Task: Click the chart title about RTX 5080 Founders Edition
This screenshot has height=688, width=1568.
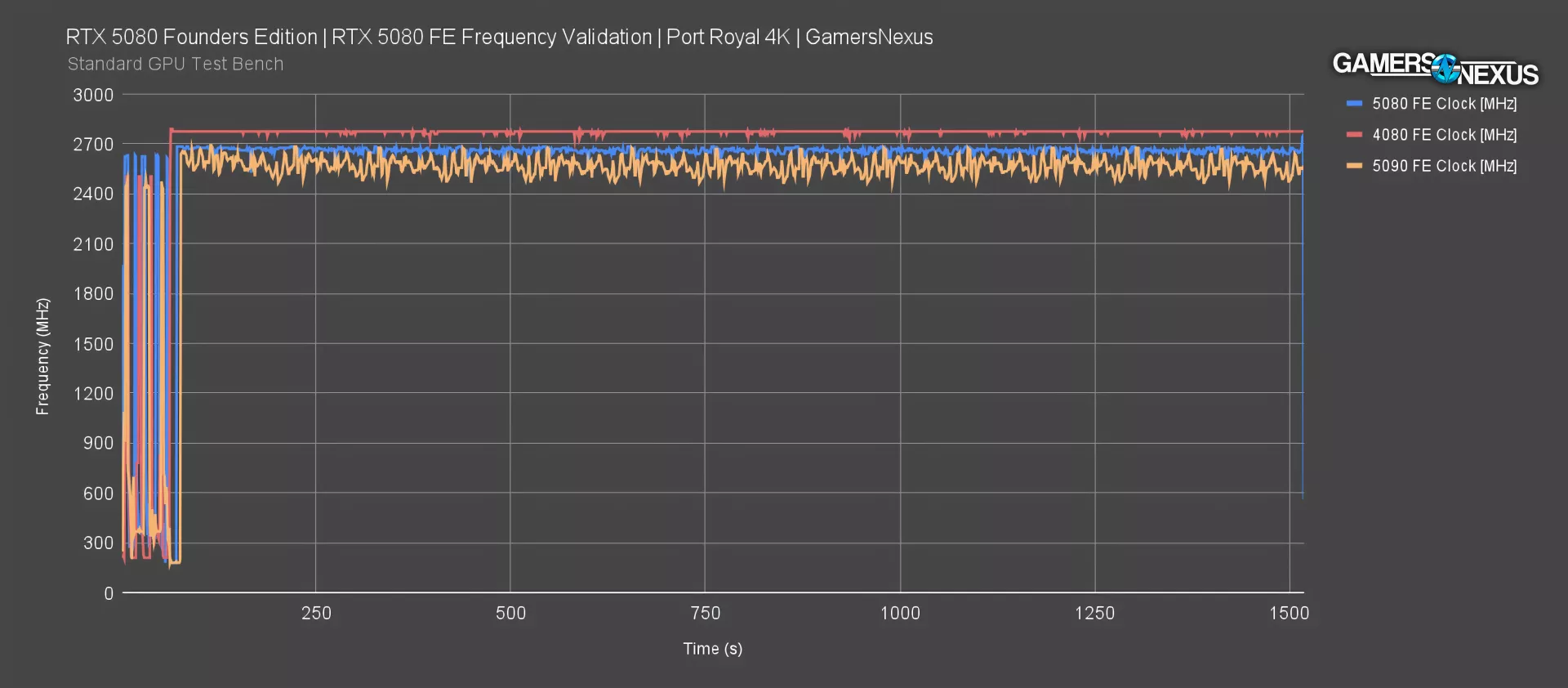Action: click(x=499, y=38)
